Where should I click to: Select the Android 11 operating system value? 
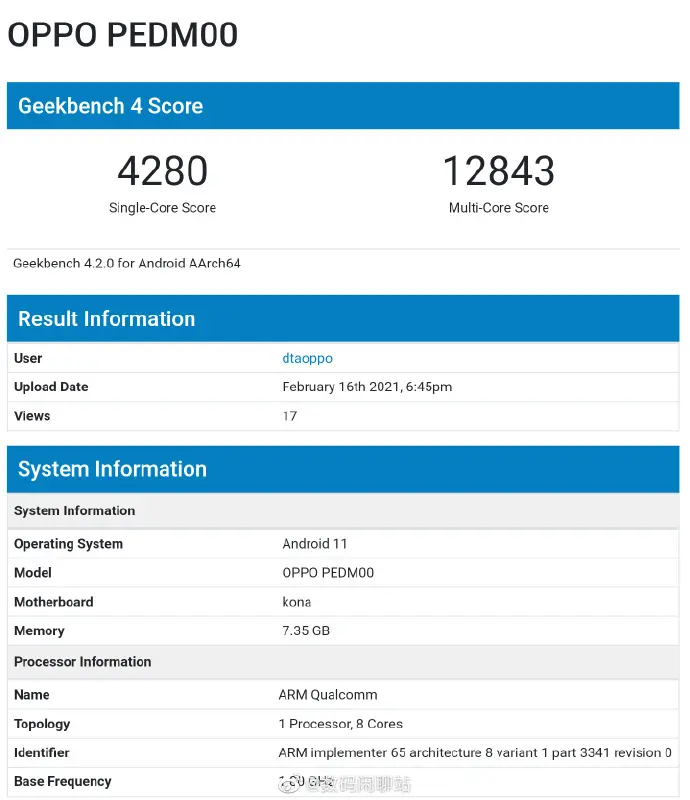point(314,544)
